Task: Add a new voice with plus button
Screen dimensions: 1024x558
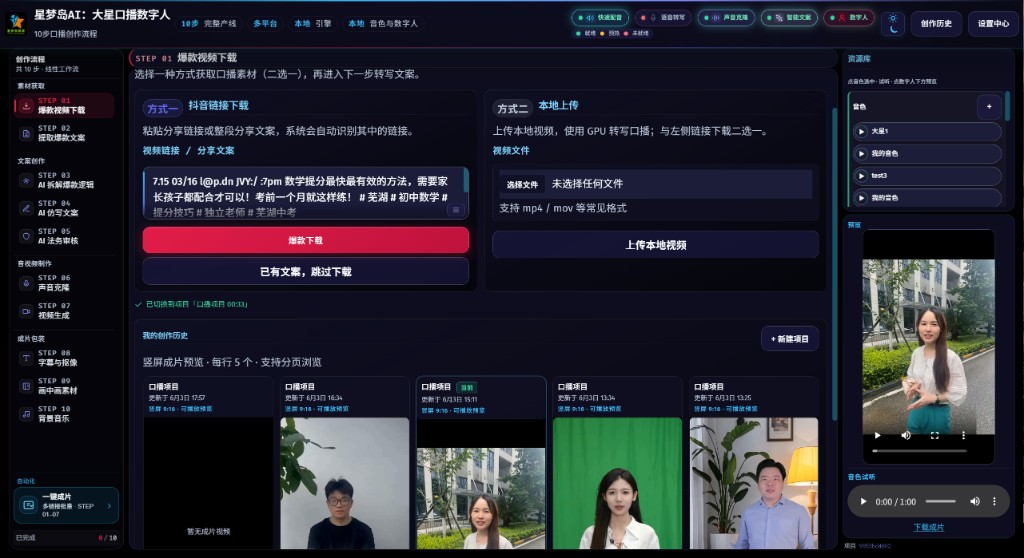Action: pos(989,107)
